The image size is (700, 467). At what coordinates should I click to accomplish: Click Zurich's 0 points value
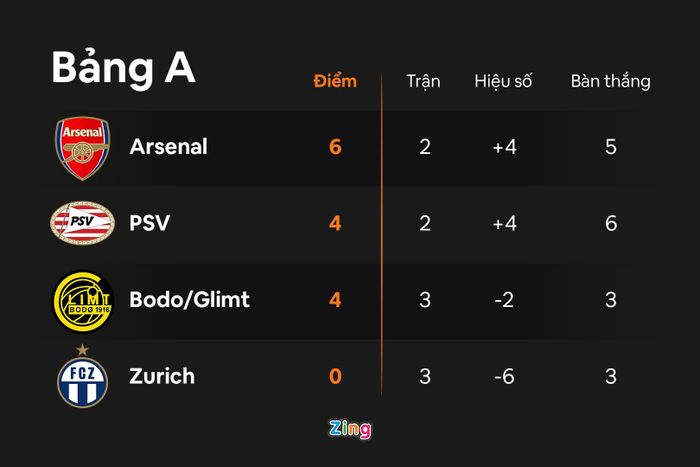coord(335,376)
